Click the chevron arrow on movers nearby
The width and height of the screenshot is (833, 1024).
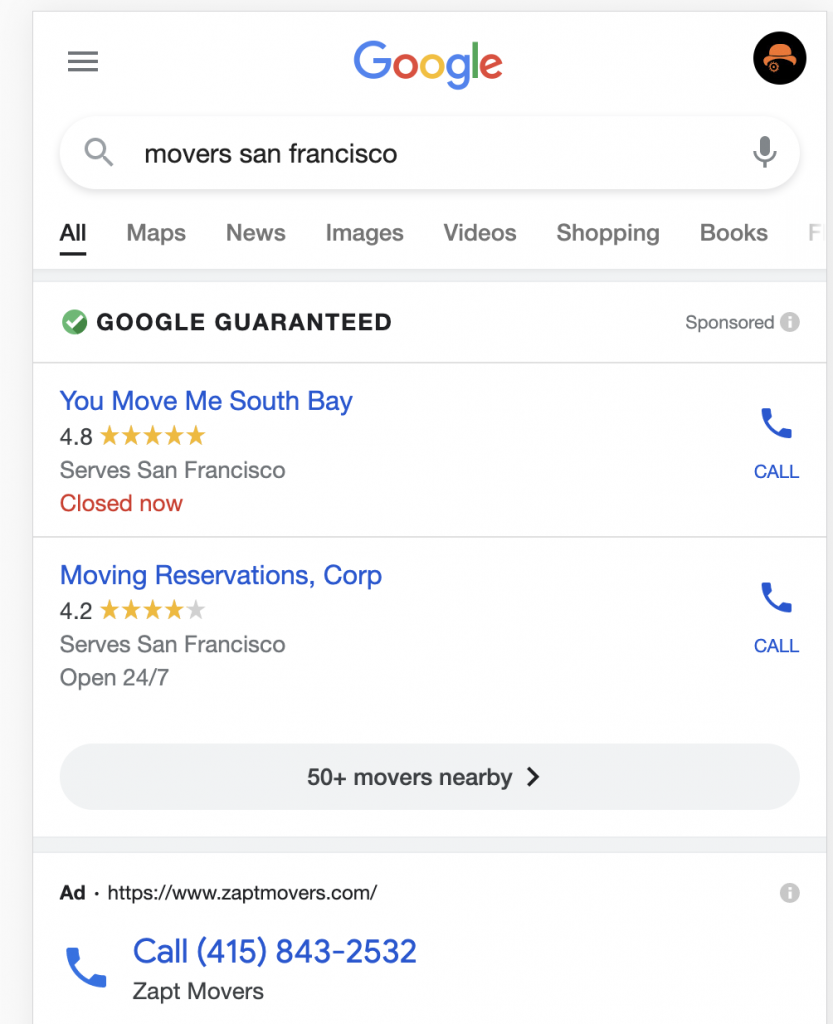[533, 776]
